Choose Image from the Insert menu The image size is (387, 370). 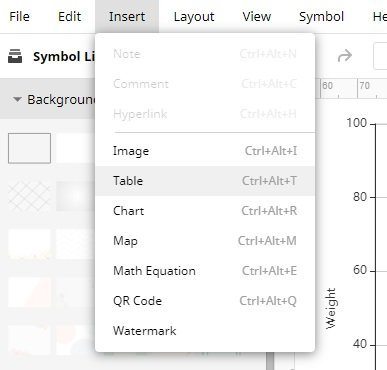(x=205, y=151)
